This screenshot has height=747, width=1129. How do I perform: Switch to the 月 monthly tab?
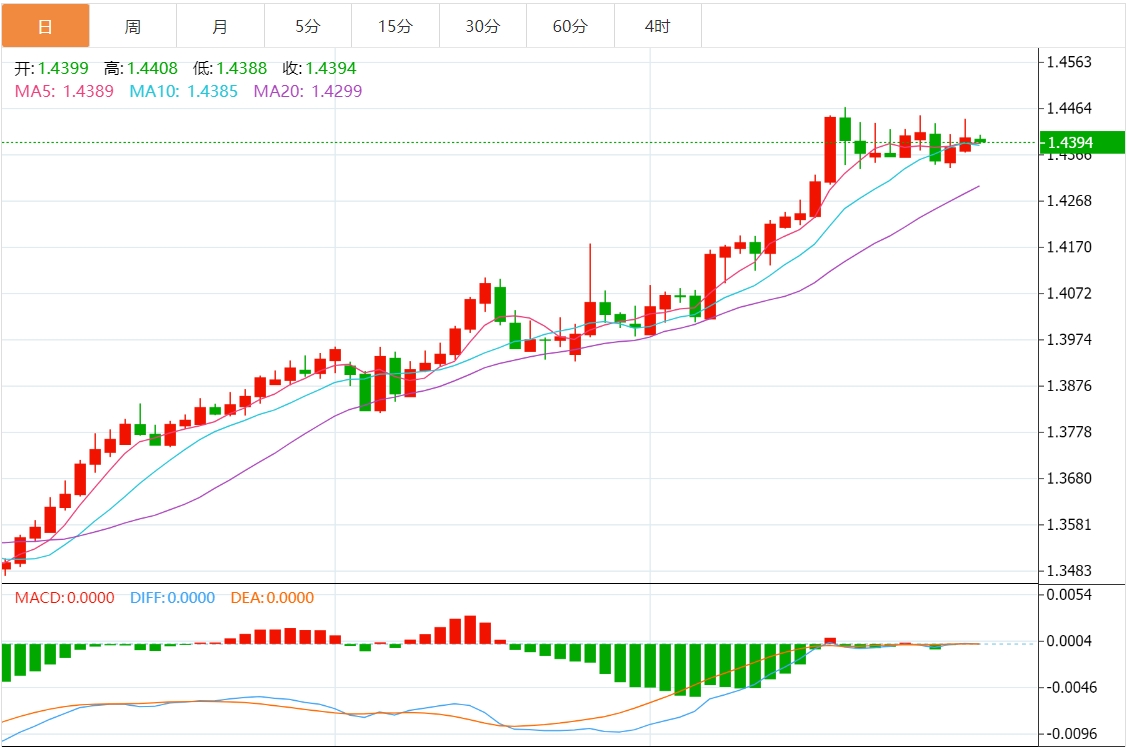[x=220, y=26]
